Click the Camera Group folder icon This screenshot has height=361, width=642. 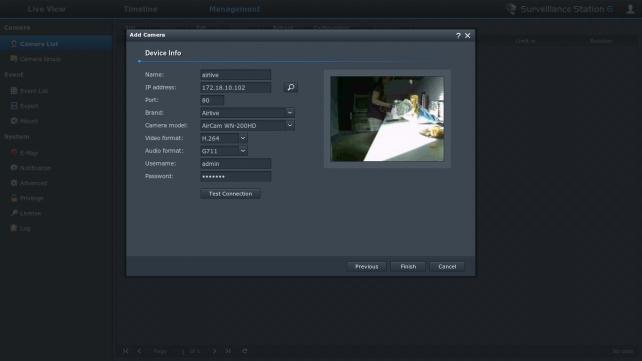[14, 59]
